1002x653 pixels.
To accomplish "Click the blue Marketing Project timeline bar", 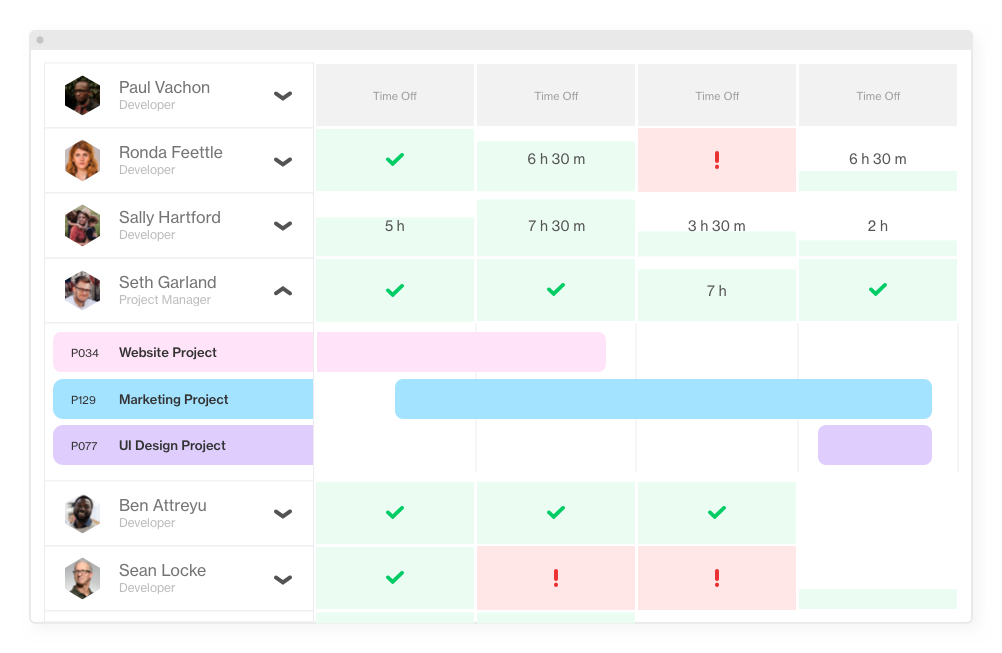I will [x=663, y=398].
